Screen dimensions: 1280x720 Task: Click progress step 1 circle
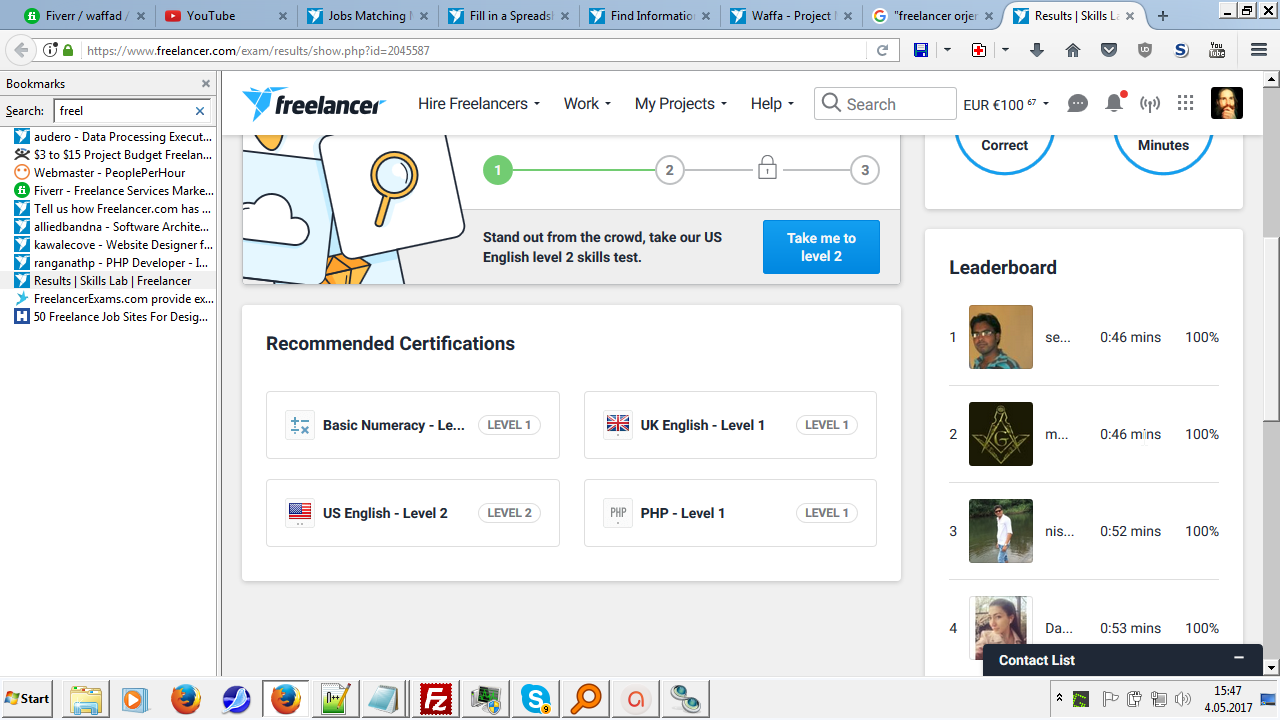(497, 170)
